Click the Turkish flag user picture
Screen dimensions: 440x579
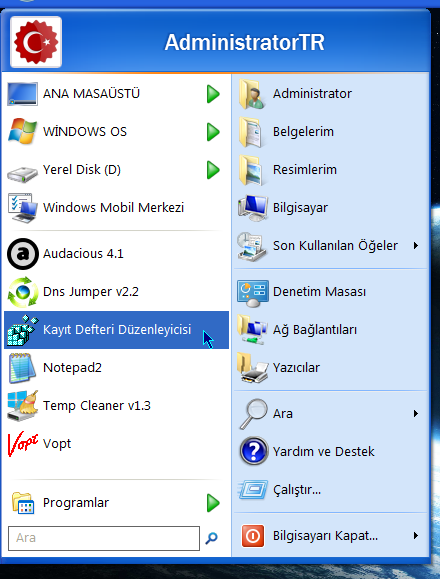click(36, 42)
